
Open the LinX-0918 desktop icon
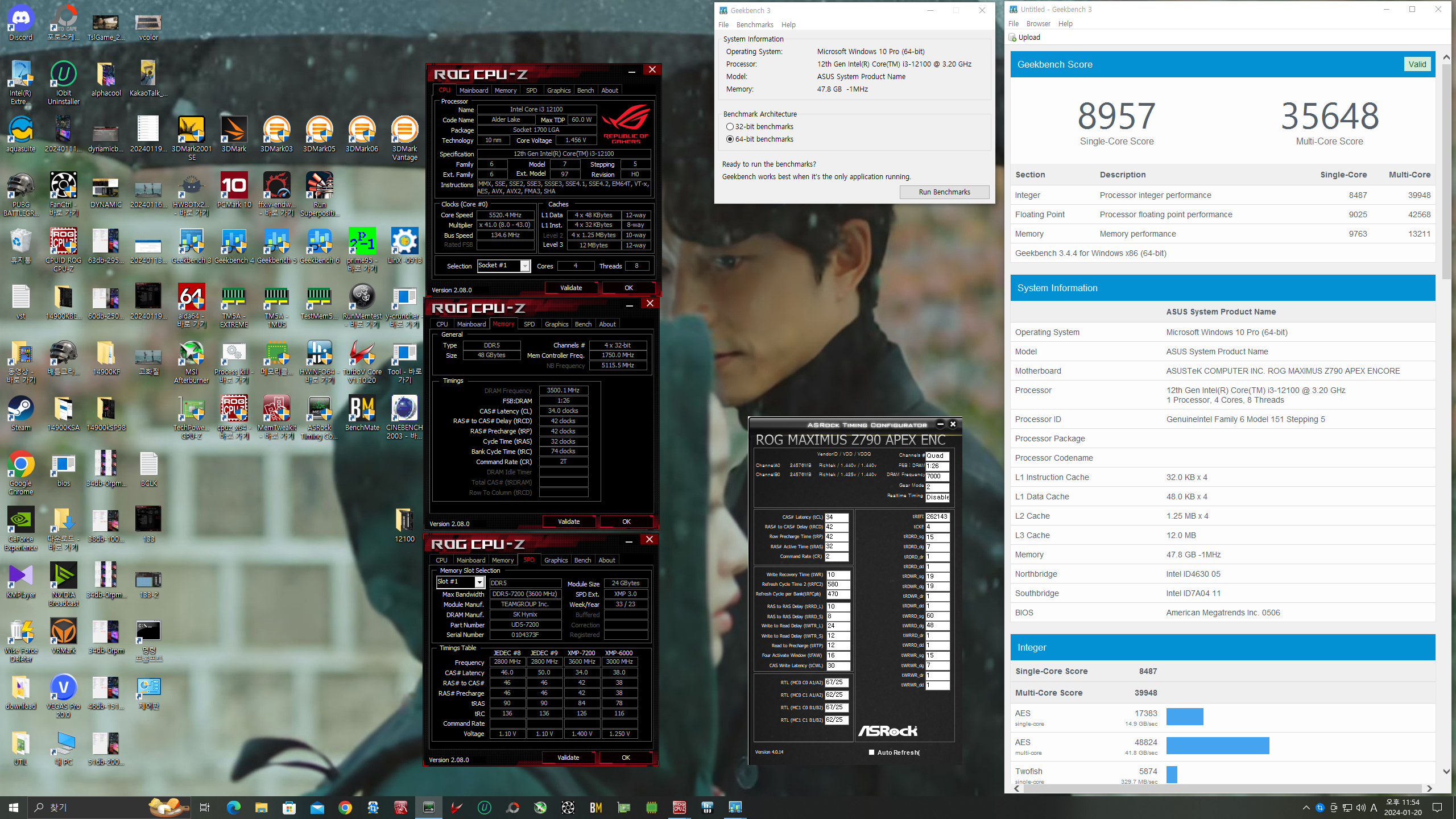click(404, 246)
